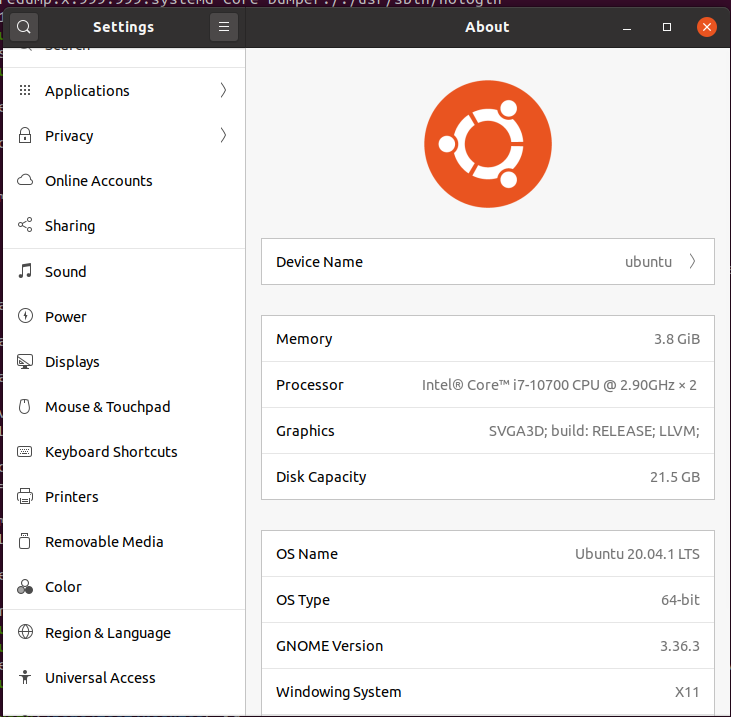This screenshot has height=717, width=731.
Task: Select Displays in the sidebar
Action: [72, 362]
